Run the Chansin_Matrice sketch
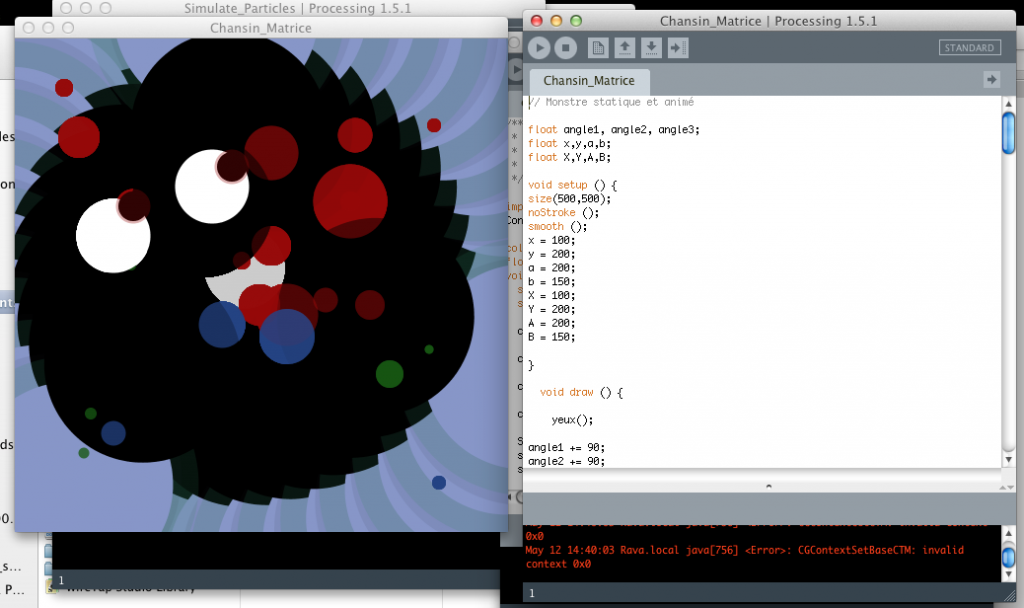Viewport: 1024px width, 608px height. click(539, 48)
